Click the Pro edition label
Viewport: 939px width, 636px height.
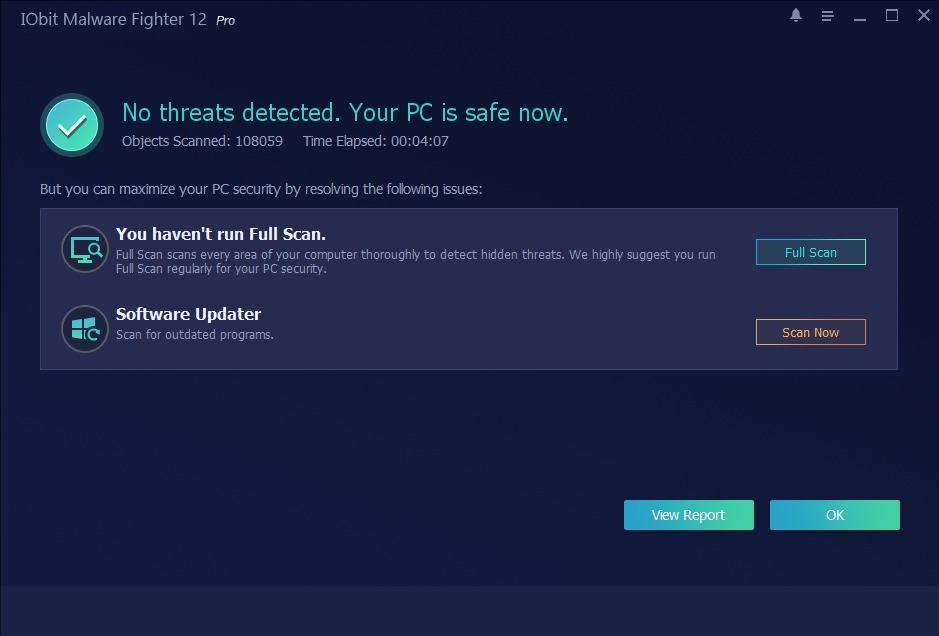pos(226,20)
